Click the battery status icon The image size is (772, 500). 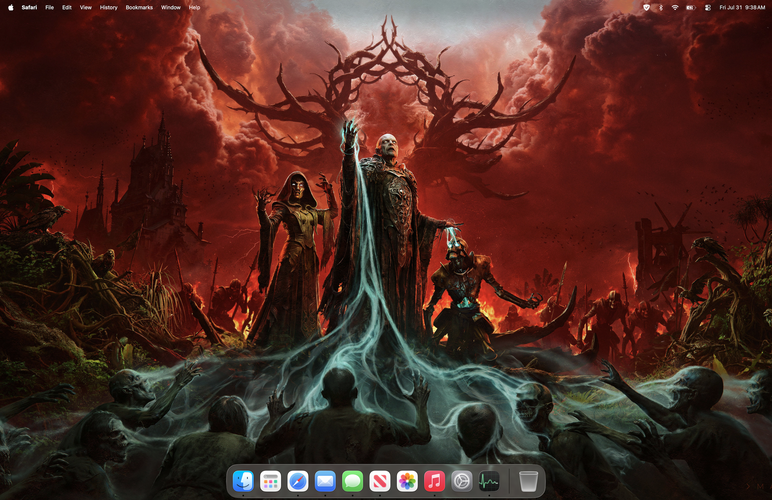coord(691,7)
